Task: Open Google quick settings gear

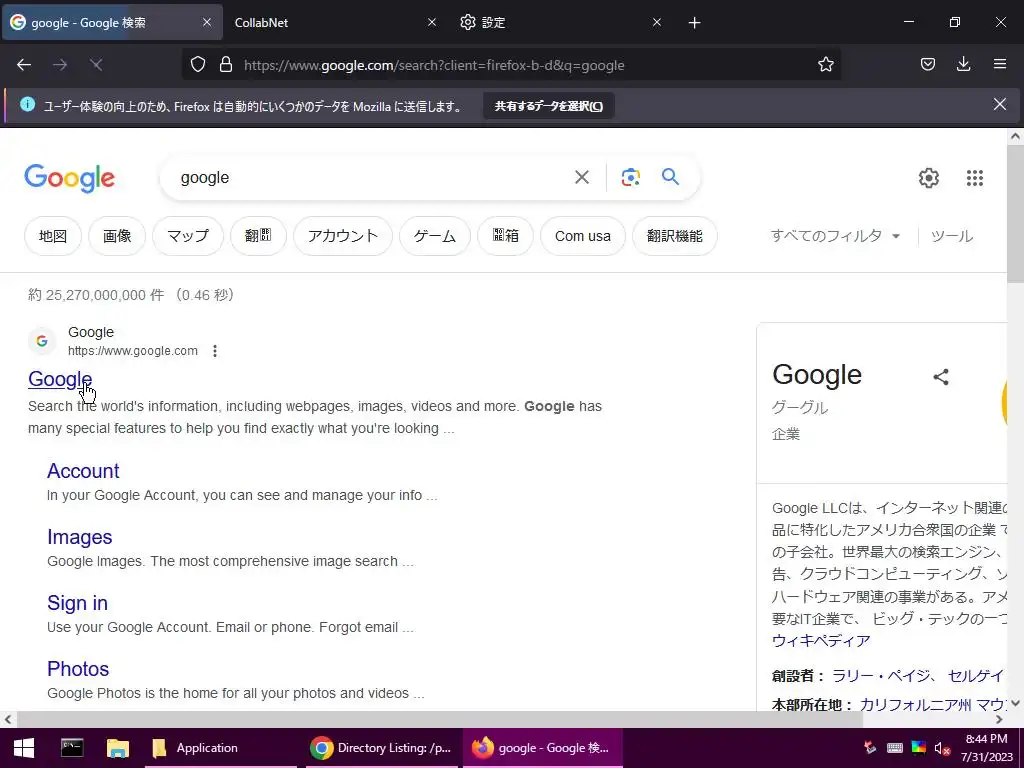Action: tap(929, 178)
